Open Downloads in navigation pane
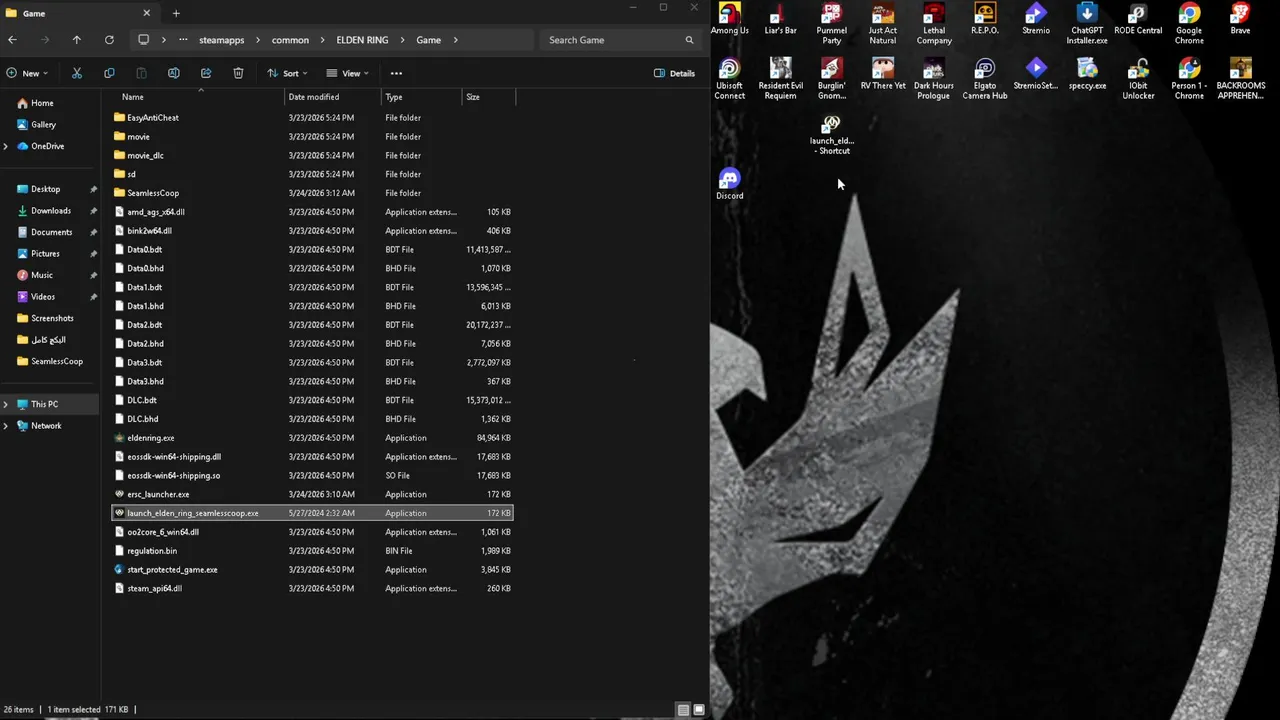Image resolution: width=1280 pixels, height=720 pixels. [x=50, y=211]
